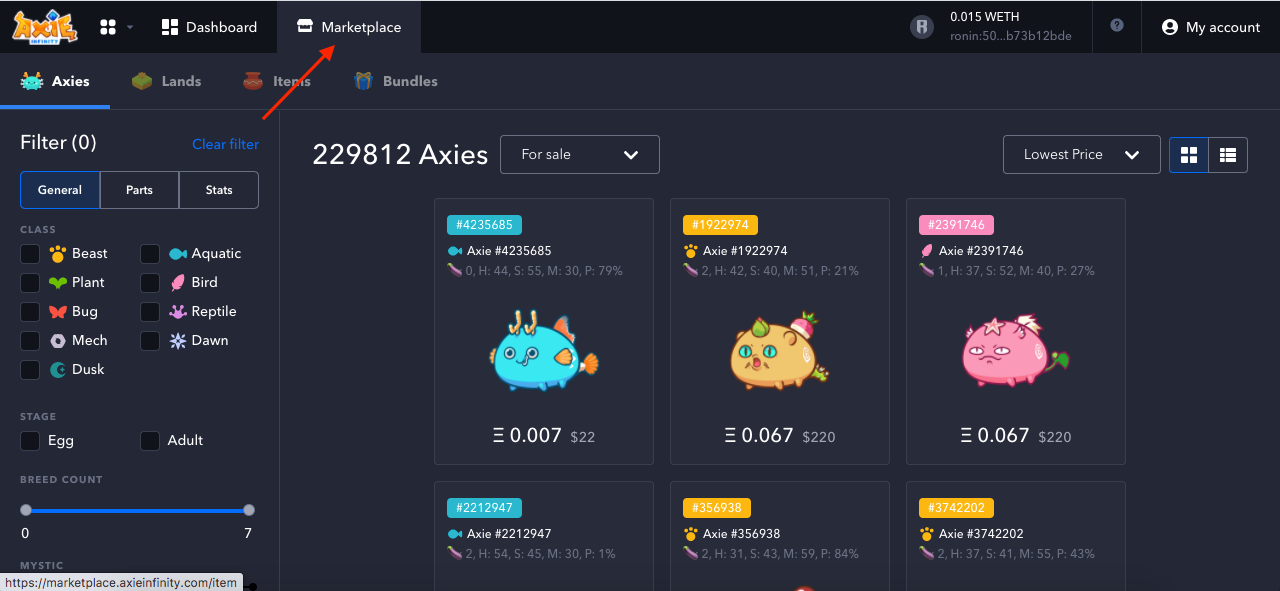
Task: Click the breed count slider handle at 7
Action: (x=249, y=510)
